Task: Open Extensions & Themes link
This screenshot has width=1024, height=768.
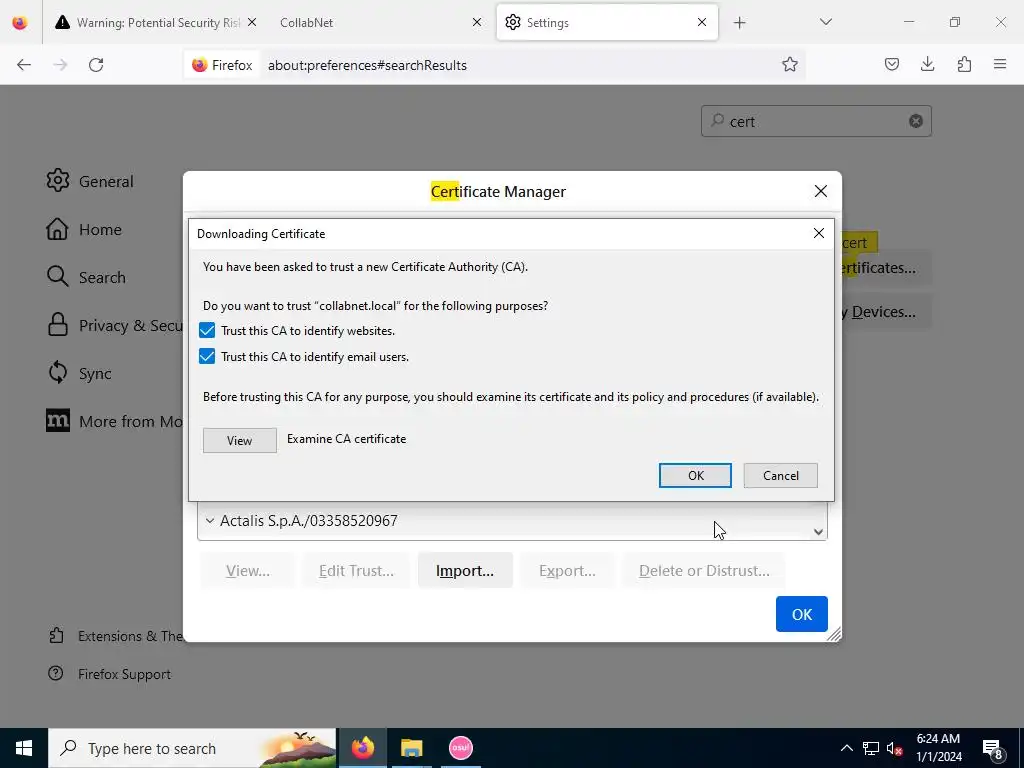Action: [116, 635]
